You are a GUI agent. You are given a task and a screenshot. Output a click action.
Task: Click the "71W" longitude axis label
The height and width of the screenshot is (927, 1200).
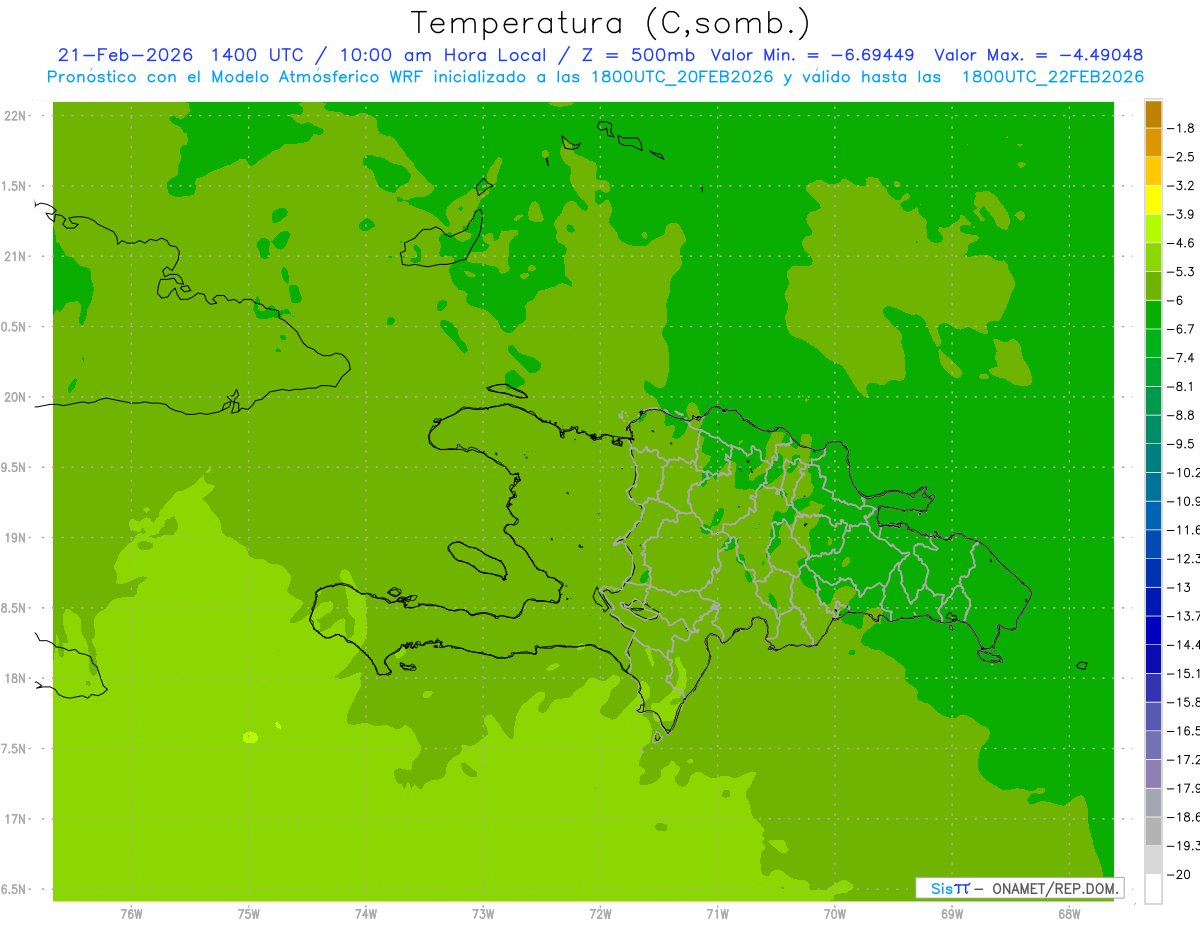point(717,913)
